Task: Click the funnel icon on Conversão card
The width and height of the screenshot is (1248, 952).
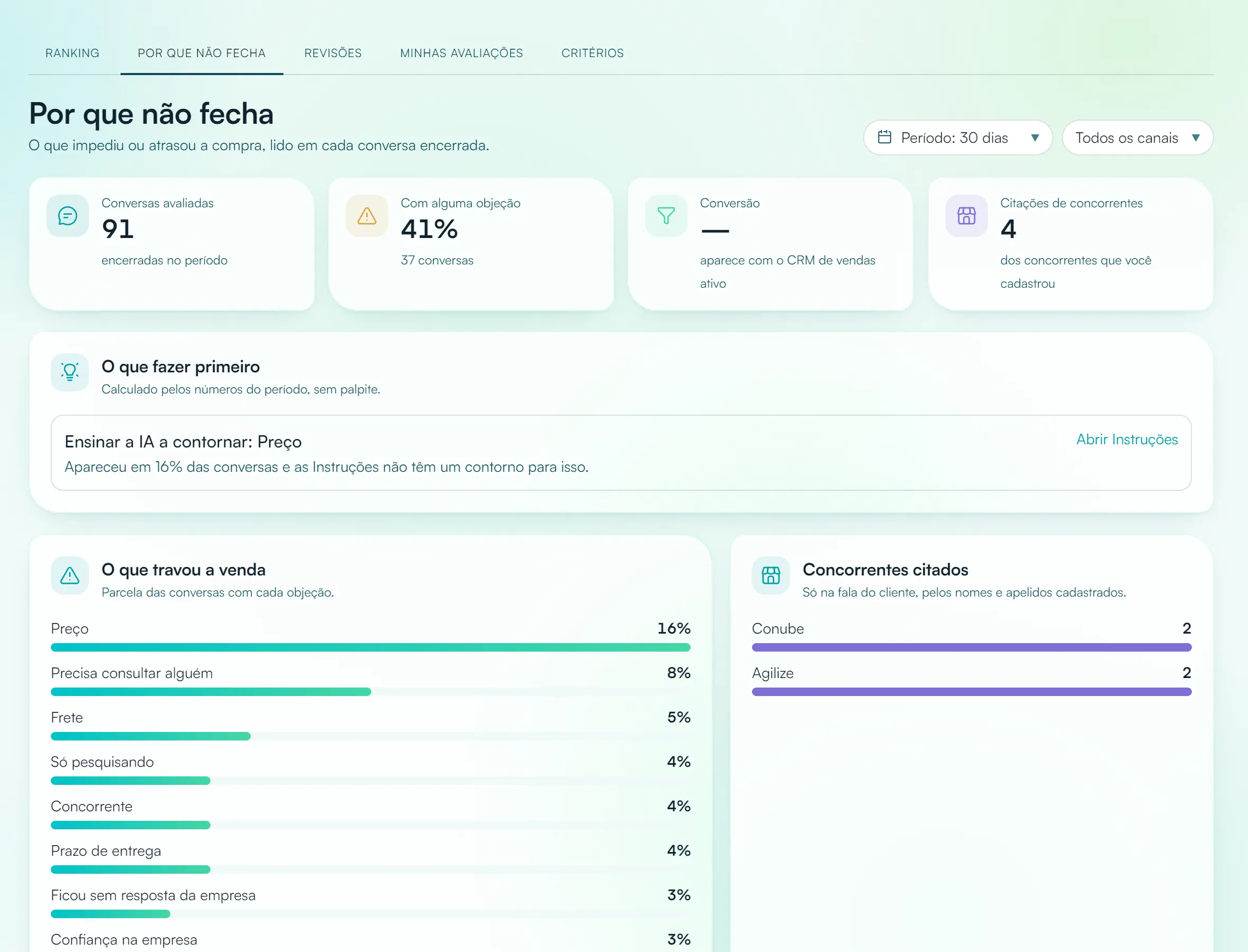Action: click(x=666, y=216)
